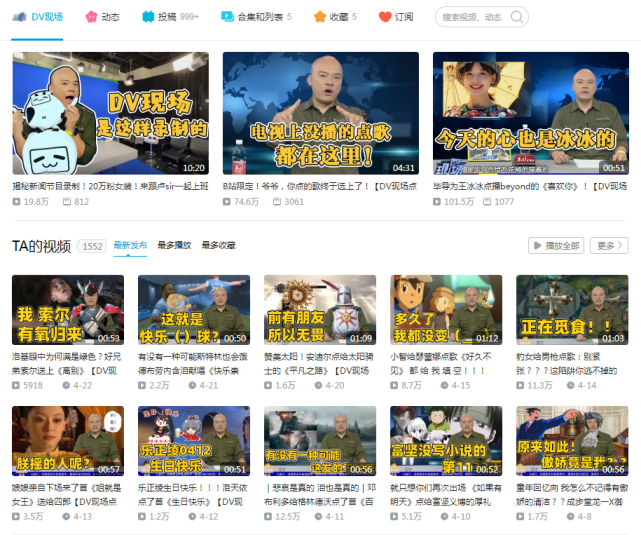Viewport: 641px width, 535px height.
Task: Open title 乐正绫生日快乐！！！洛天依
Action: tap(193, 495)
